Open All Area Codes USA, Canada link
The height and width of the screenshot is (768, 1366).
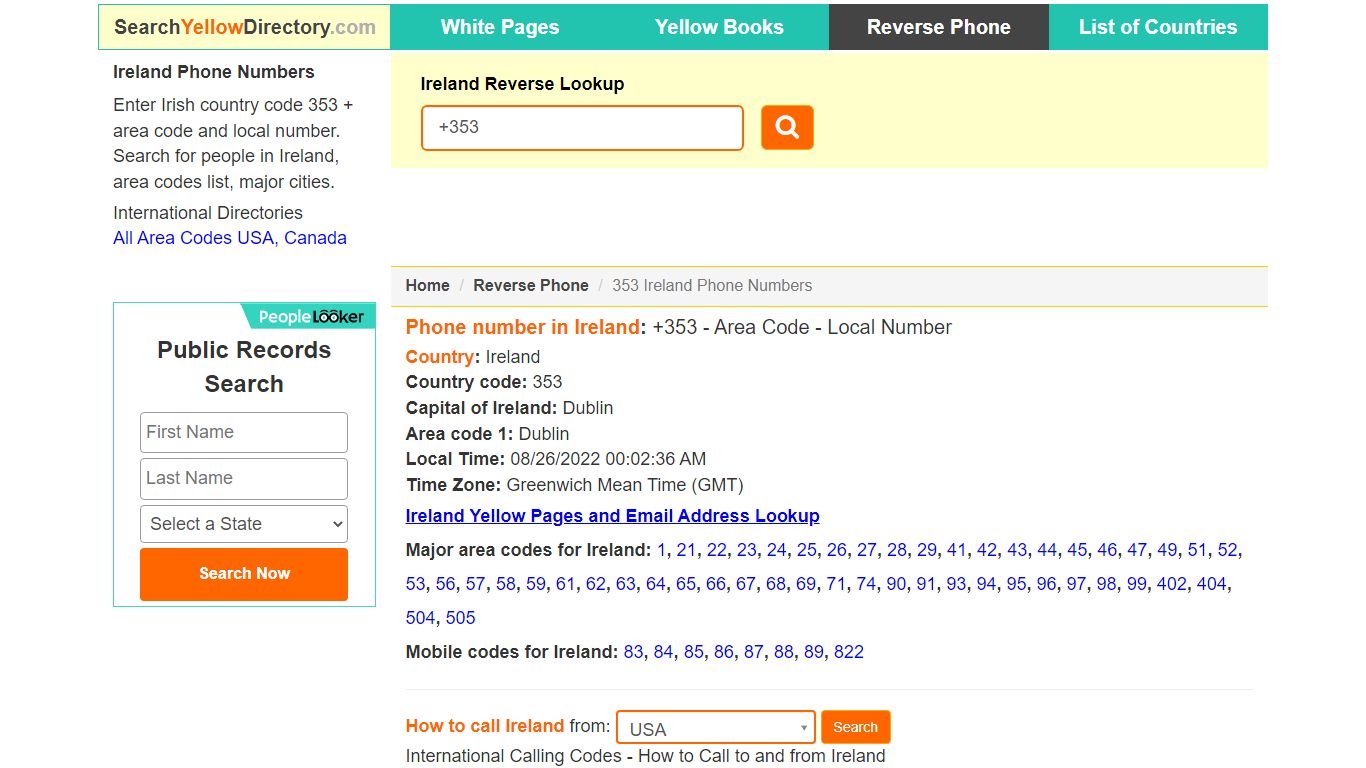(x=230, y=238)
